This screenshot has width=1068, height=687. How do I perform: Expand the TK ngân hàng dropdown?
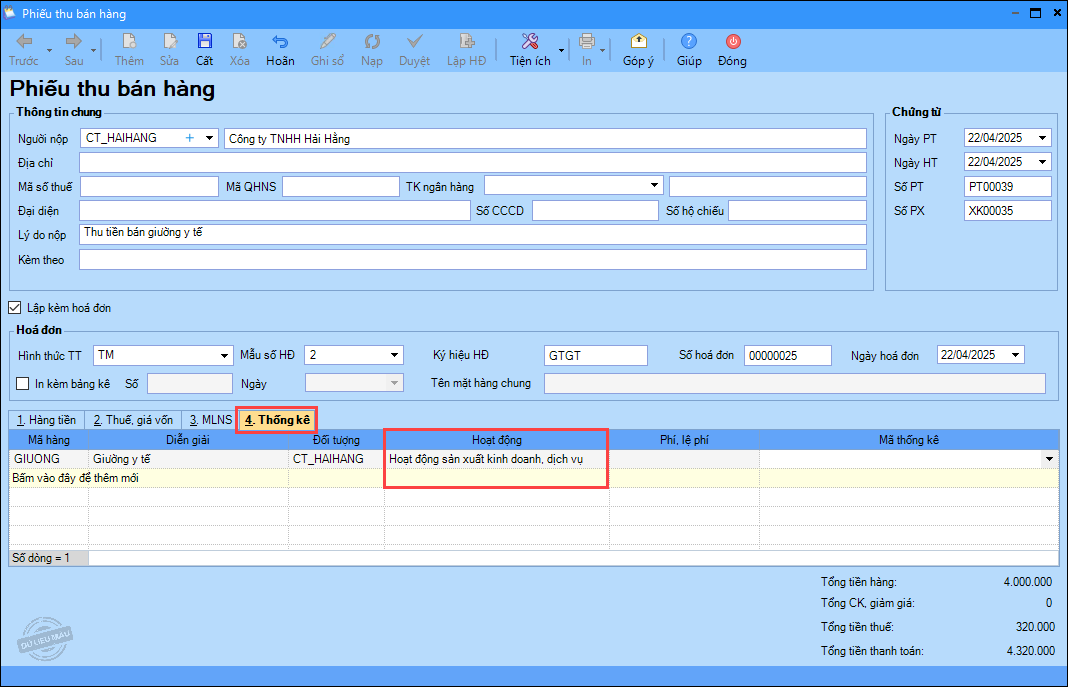coord(654,185)
